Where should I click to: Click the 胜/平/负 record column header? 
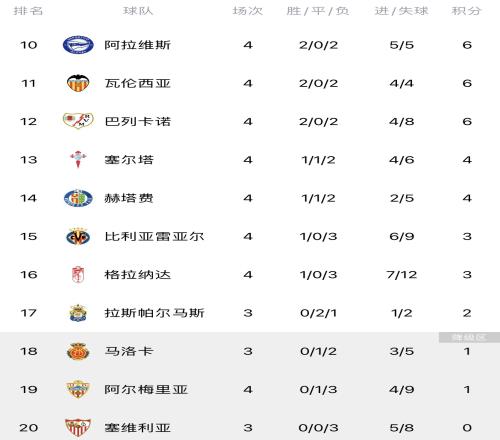(318, 11)
